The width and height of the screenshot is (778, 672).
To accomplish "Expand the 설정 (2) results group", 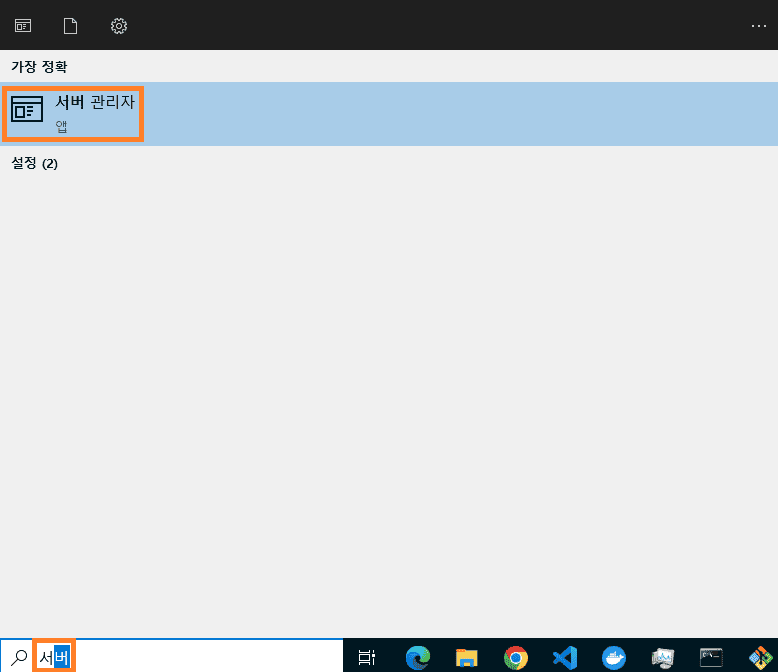I will tap(35, 163).
